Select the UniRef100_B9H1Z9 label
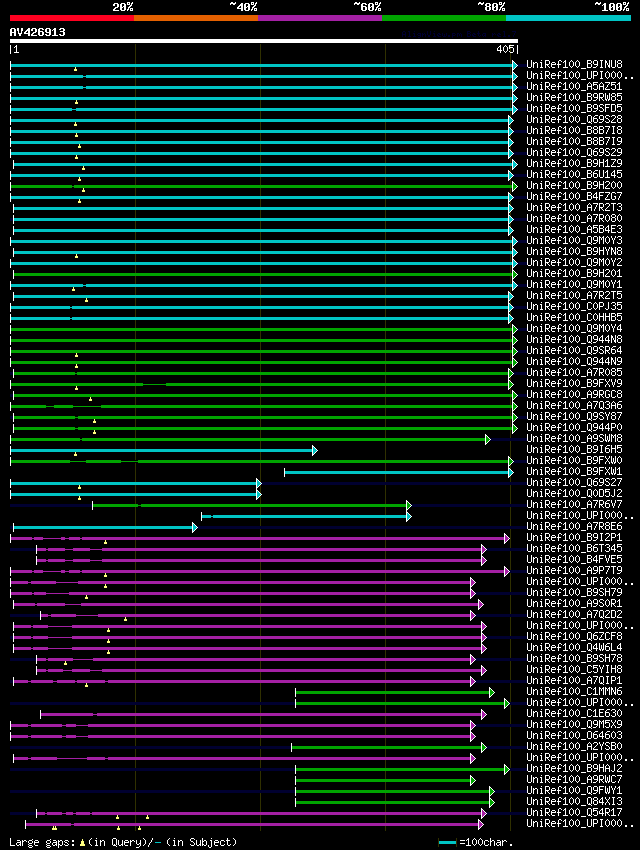 pos(574,163)
